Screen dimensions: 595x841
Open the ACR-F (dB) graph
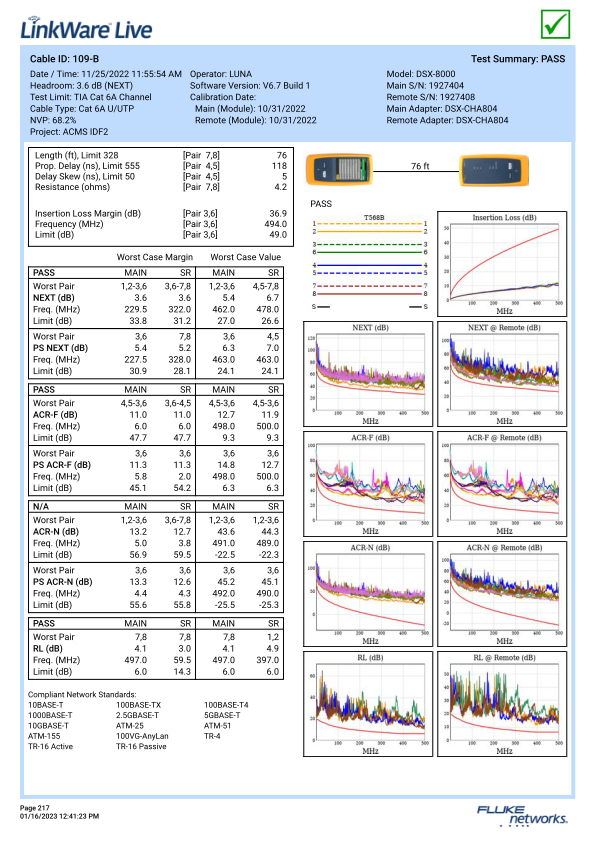(x=368, y=484)
